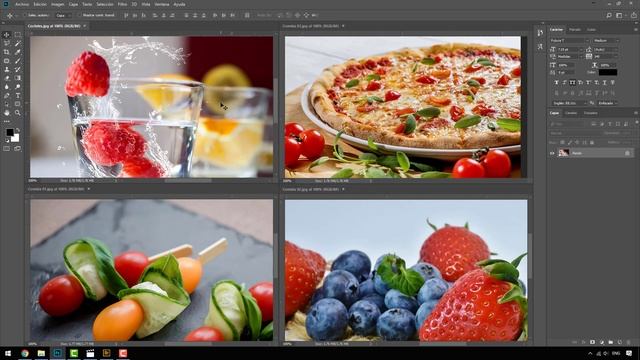Open the font size dropdown
Viewport: 640px width, 360px height.
click(x=570, y=49)
